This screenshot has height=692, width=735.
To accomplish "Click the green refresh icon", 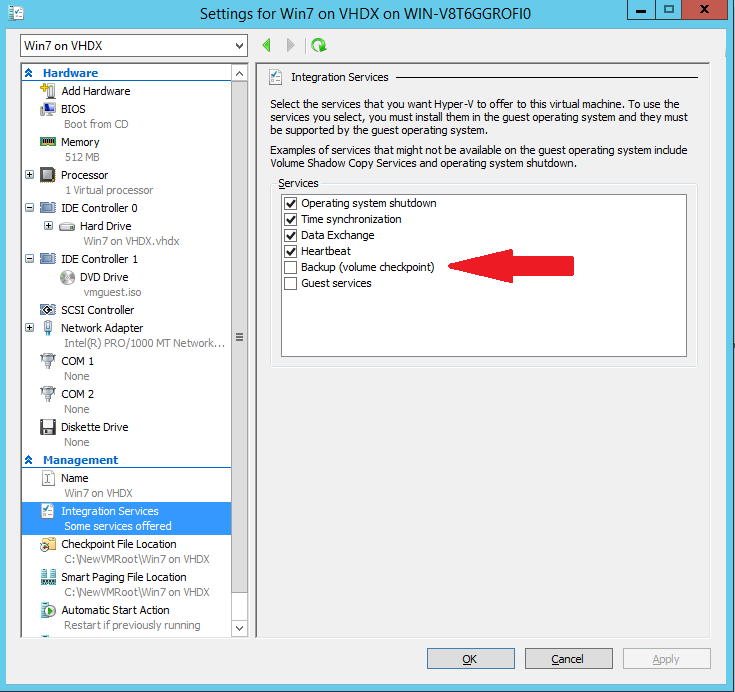I will [319, 45].
